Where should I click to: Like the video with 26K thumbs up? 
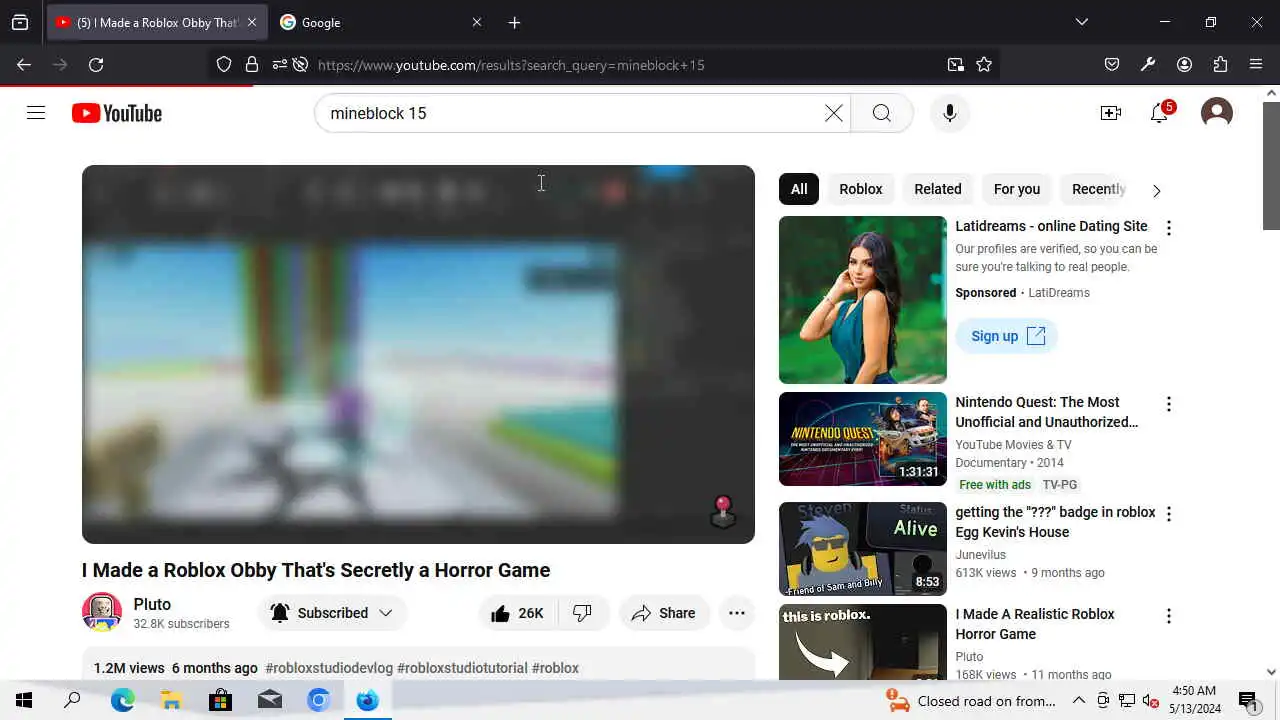(517, 613)
